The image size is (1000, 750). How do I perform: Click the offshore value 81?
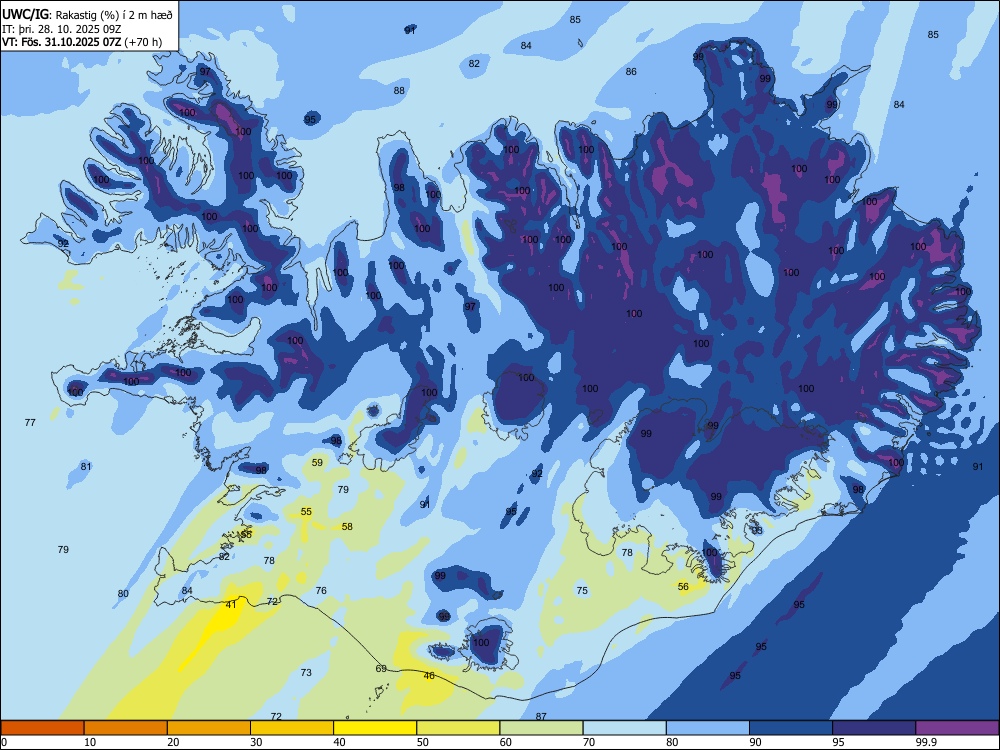[x=86, y=466]
